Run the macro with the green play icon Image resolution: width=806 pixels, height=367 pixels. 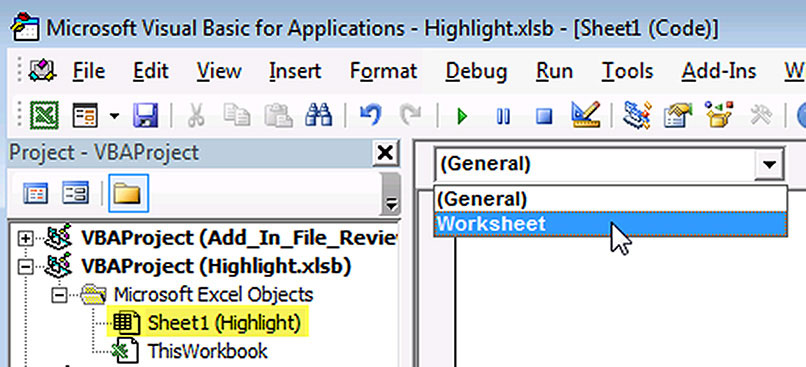click(x=462, y=116)
